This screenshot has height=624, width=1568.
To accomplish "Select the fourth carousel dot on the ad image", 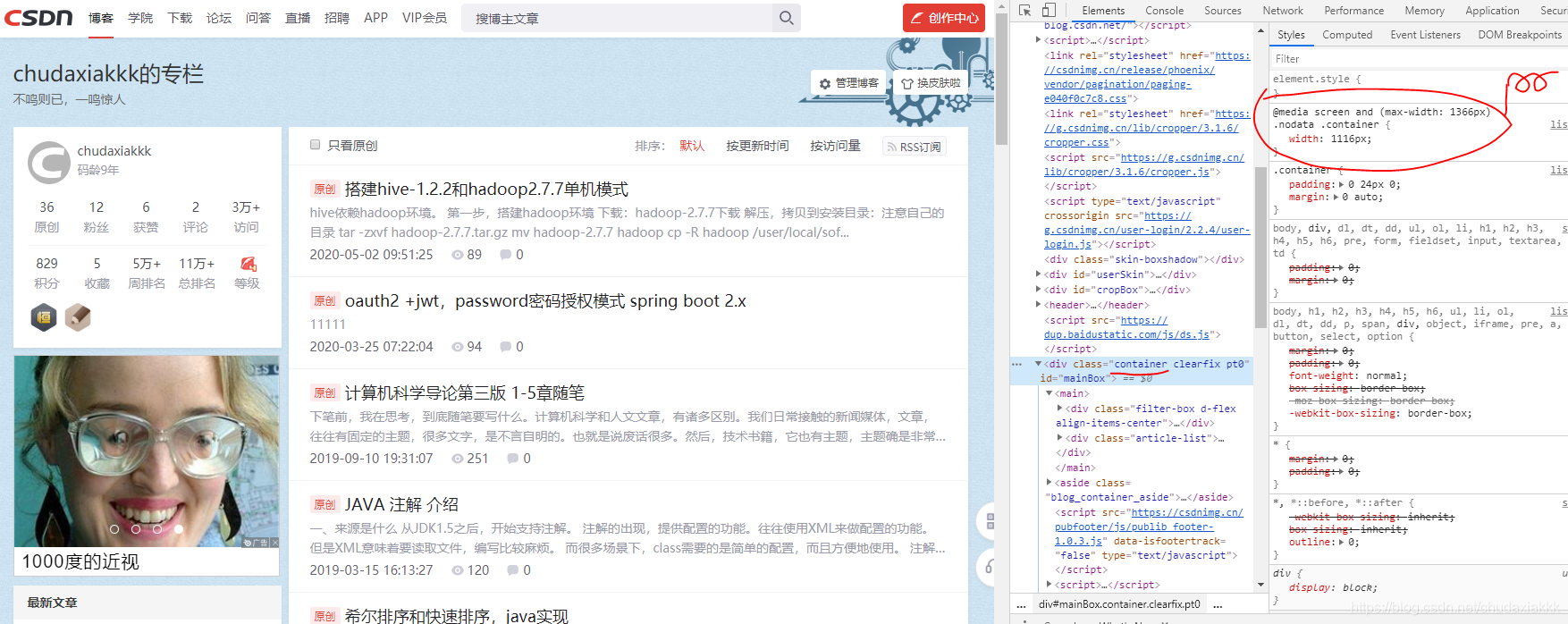I will click(179, 529).
